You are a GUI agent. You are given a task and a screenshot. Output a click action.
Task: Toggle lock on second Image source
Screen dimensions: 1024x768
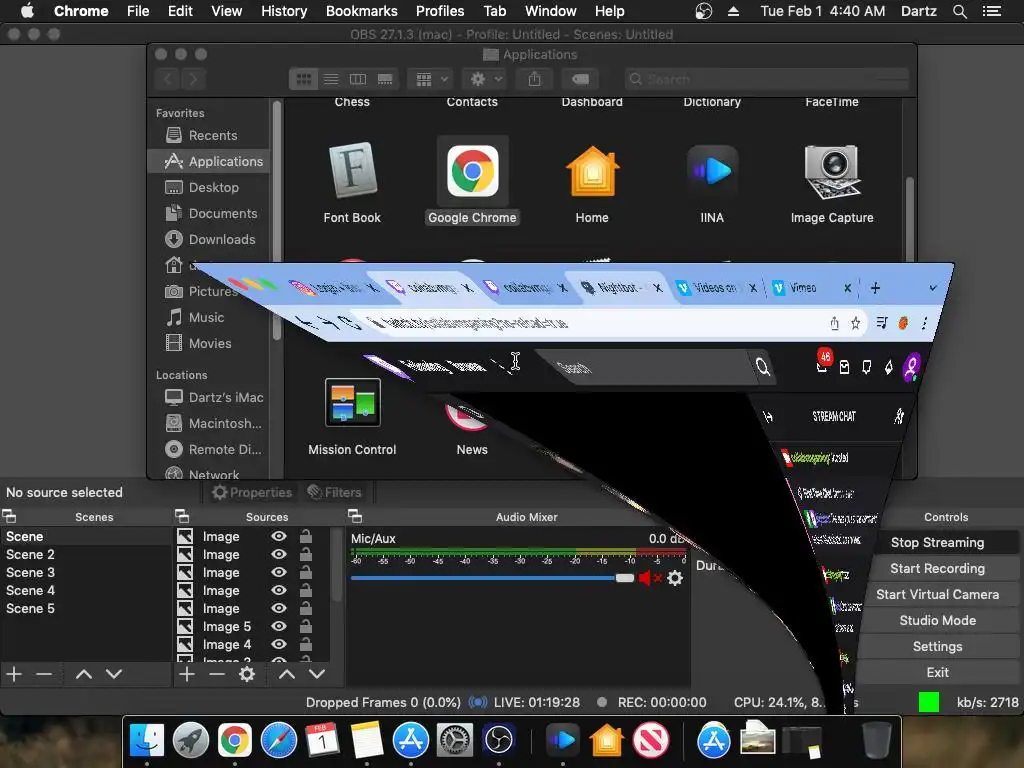(306, 554)
